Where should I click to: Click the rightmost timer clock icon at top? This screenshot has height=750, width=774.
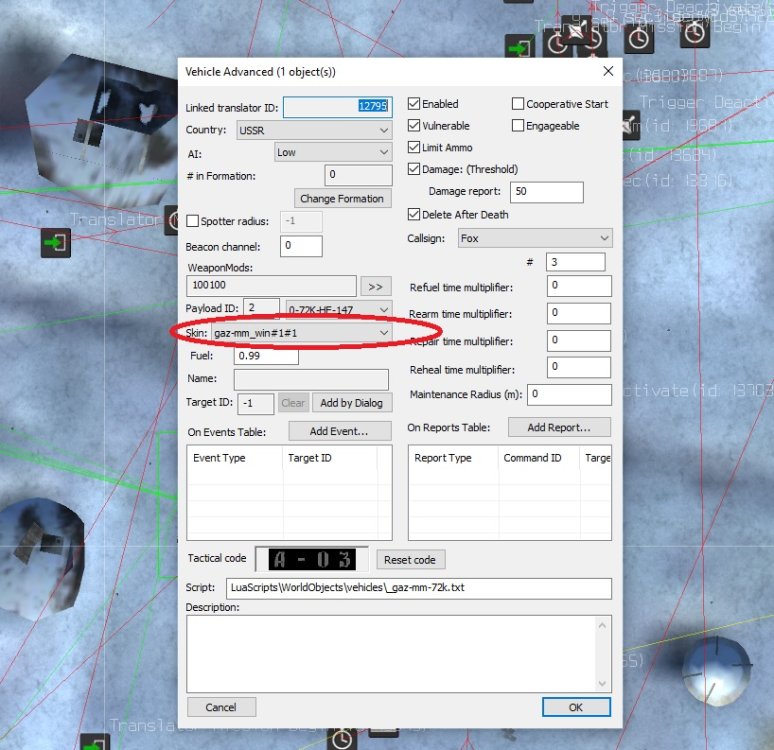[694, 35]
